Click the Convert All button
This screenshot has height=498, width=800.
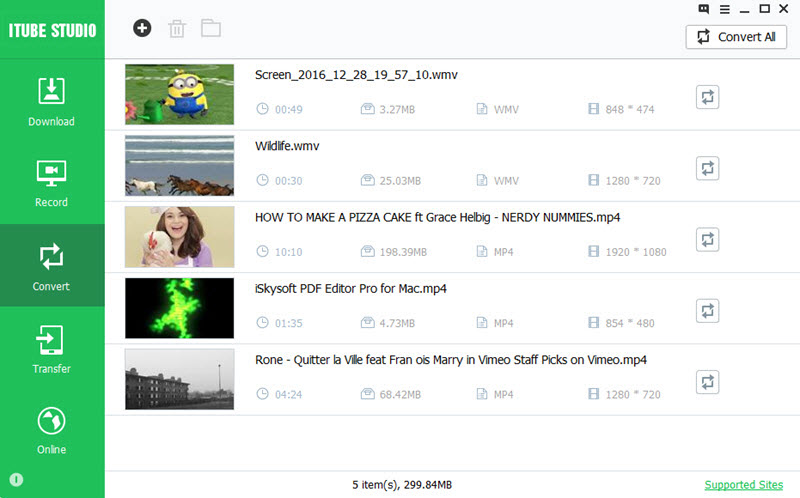[736, 37]
